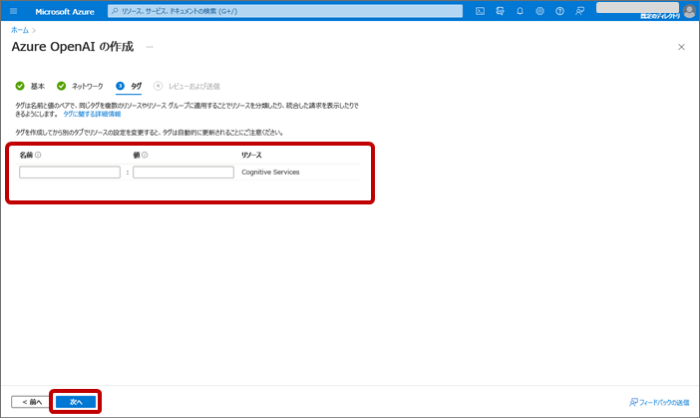Click the tag name input field

coord(70,172)
